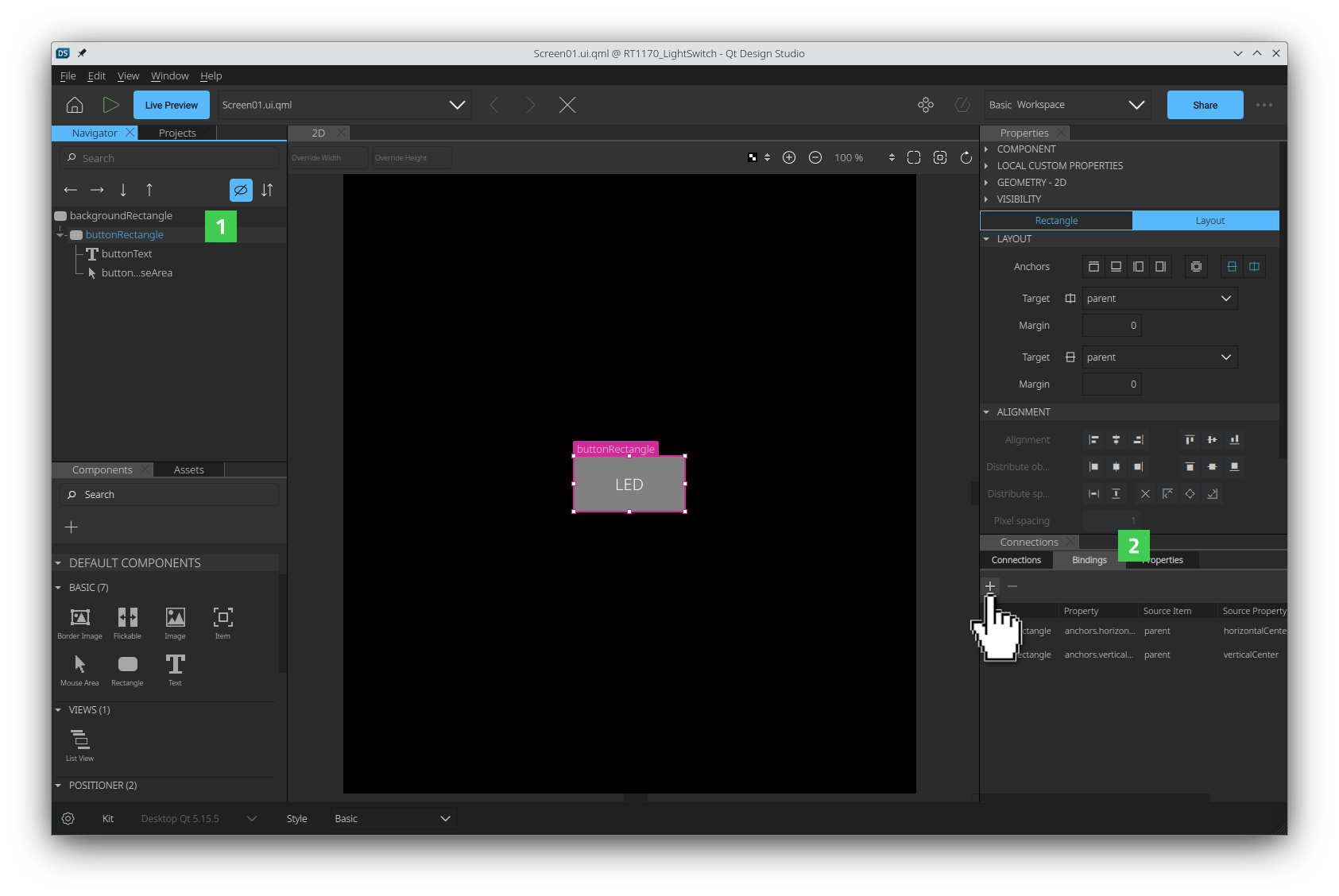Click the zoom in icon
The width and height of the screenshot is (1339, 896).
[789, 158]
